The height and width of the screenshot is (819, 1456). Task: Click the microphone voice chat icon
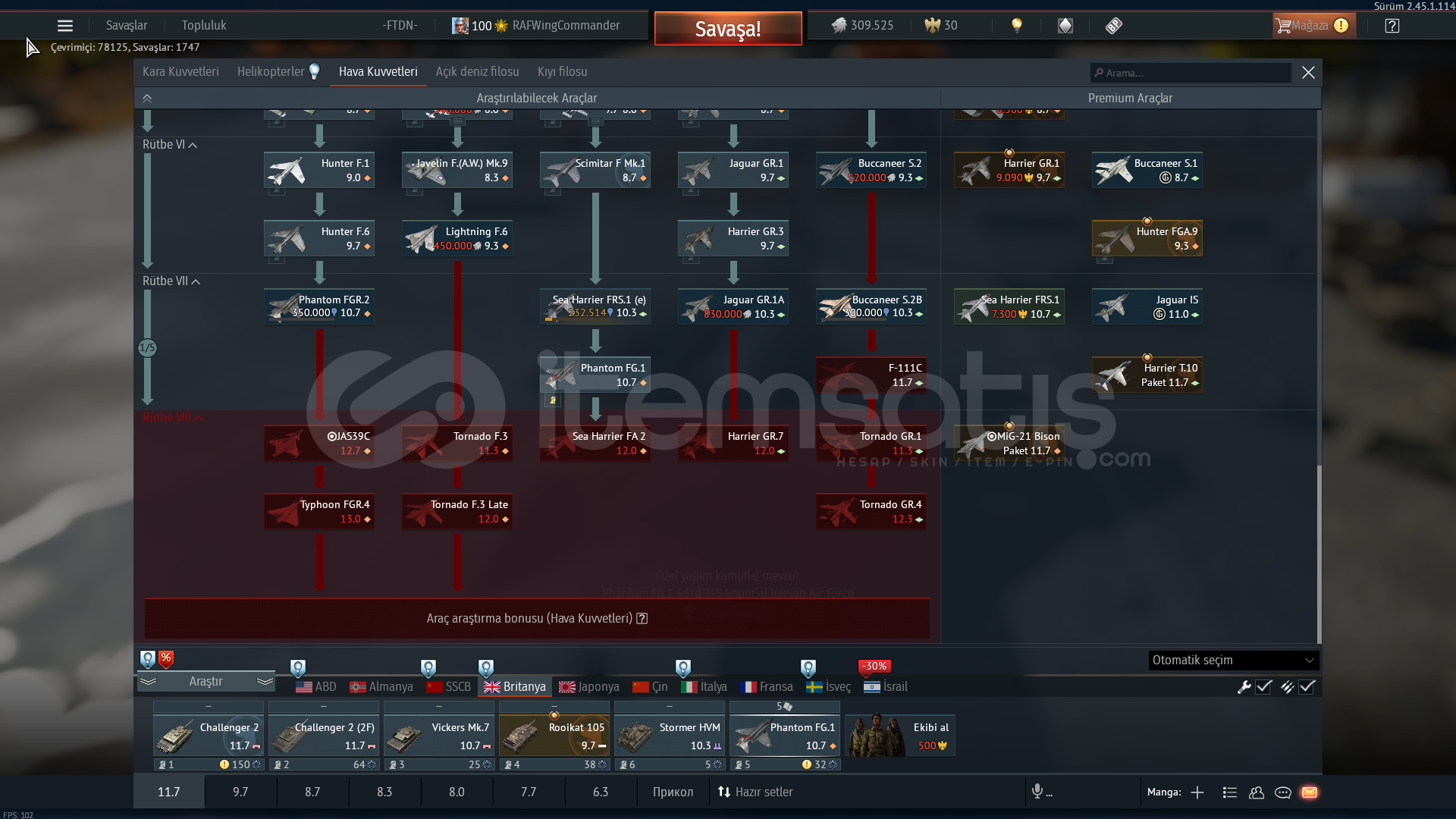[1037, 792]
